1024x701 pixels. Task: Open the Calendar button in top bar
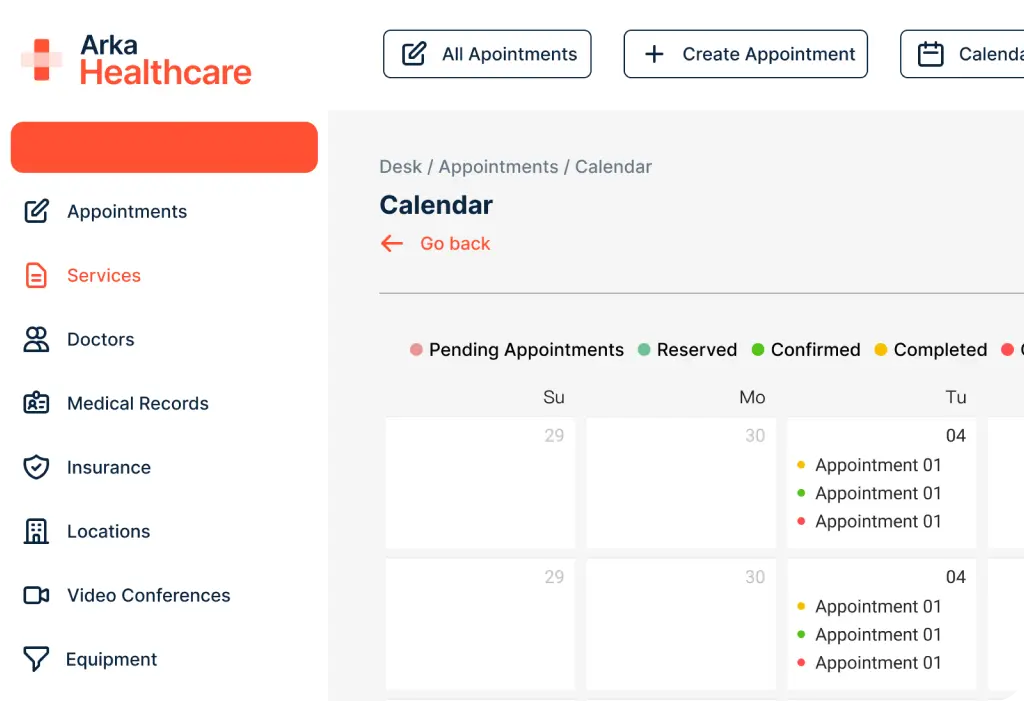(x=963, y=54)
